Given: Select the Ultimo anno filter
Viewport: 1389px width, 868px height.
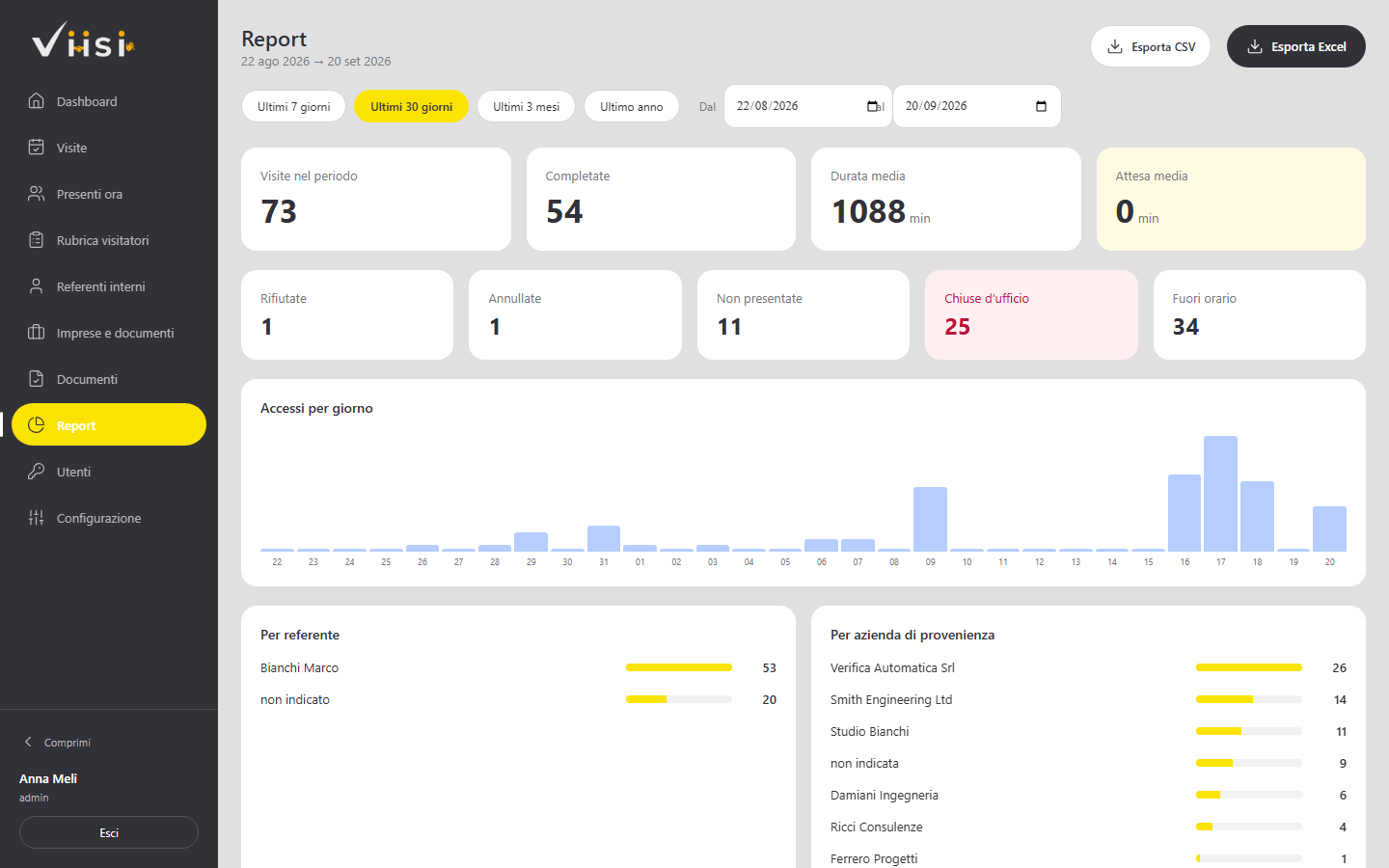Looking at the screenshot, I should point(632,106).
